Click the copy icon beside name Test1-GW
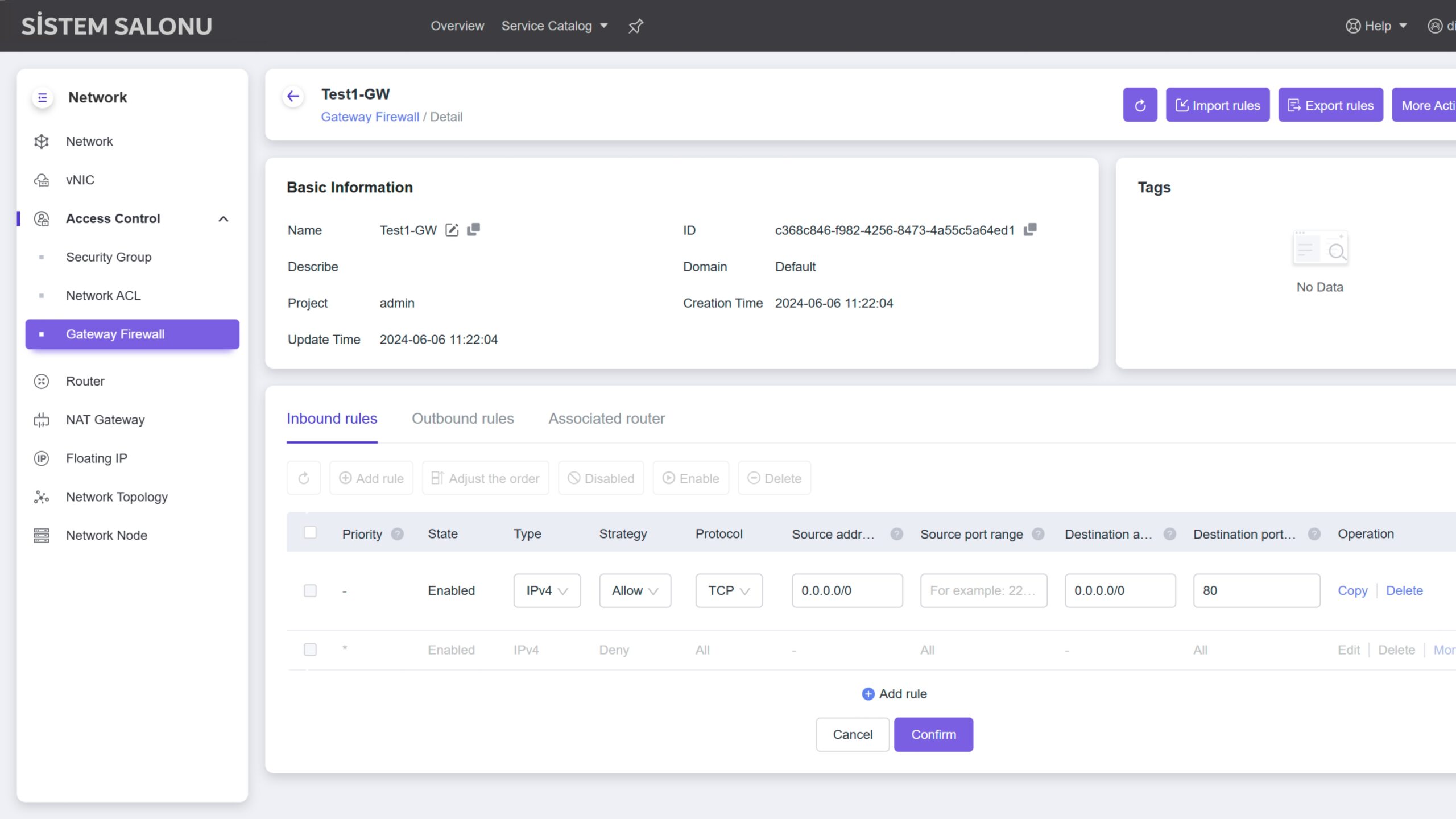 pos(473,230)
